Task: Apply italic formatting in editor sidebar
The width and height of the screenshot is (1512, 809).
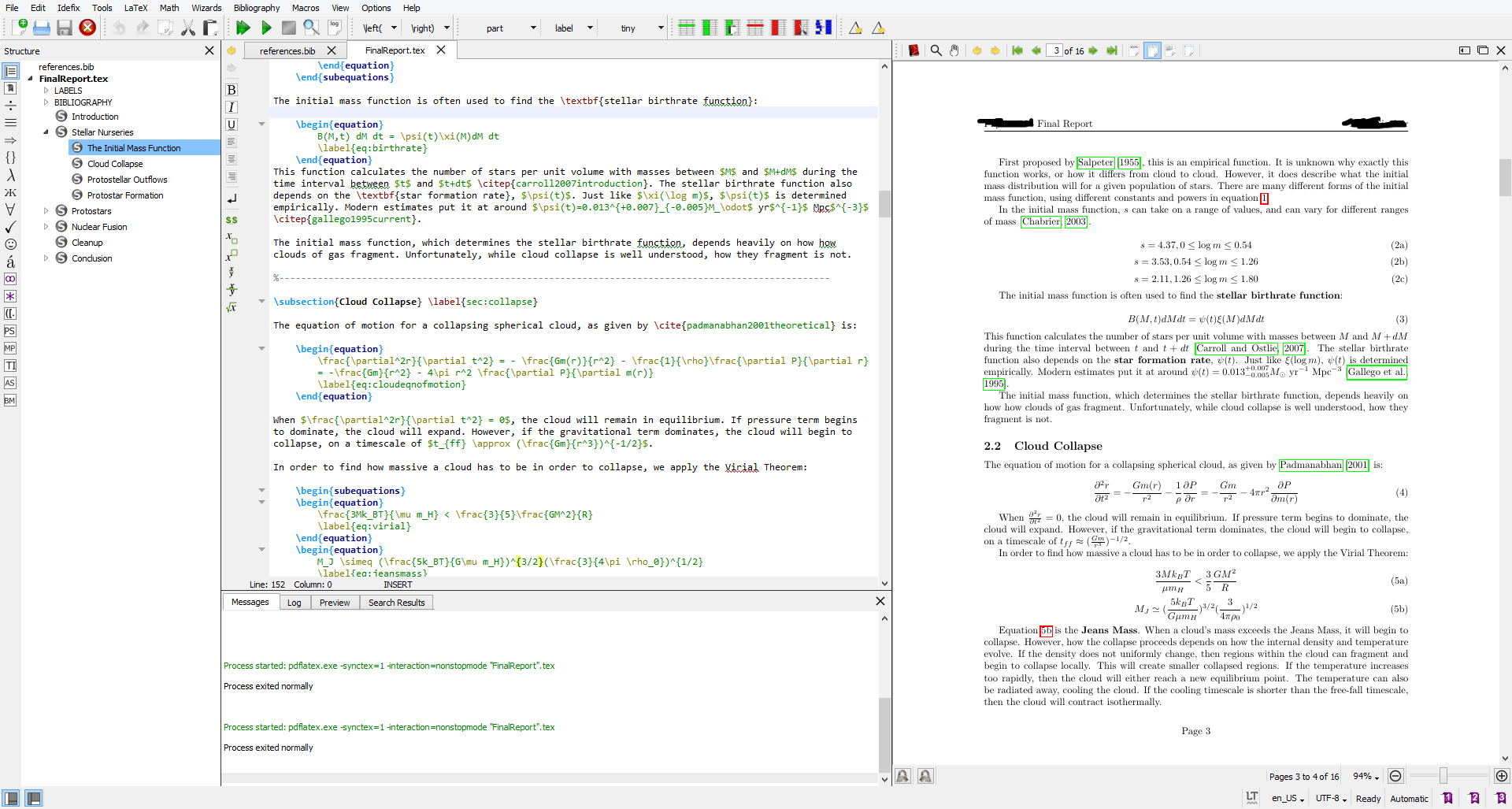Action: [232, 107]
